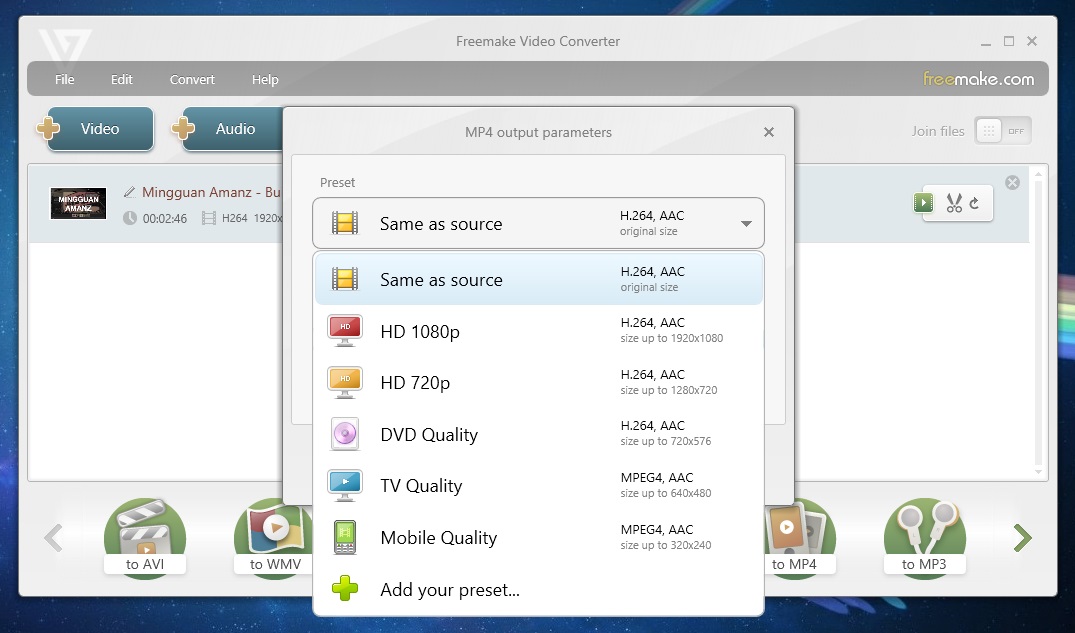Click the green plus Add preset icon
Viewport: 1075px width, 633px height.
point(345,588)
